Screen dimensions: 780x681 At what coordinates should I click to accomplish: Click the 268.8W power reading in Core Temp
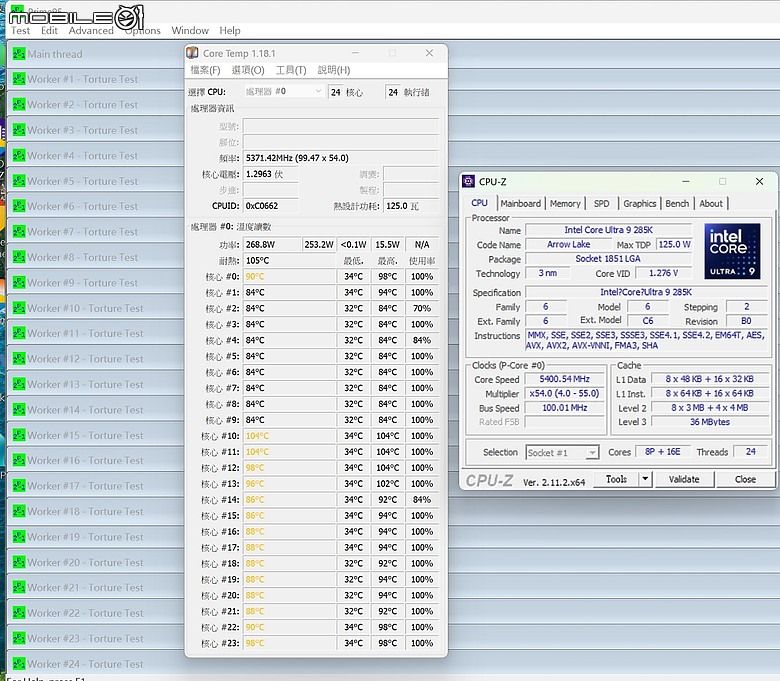[272, 245]
